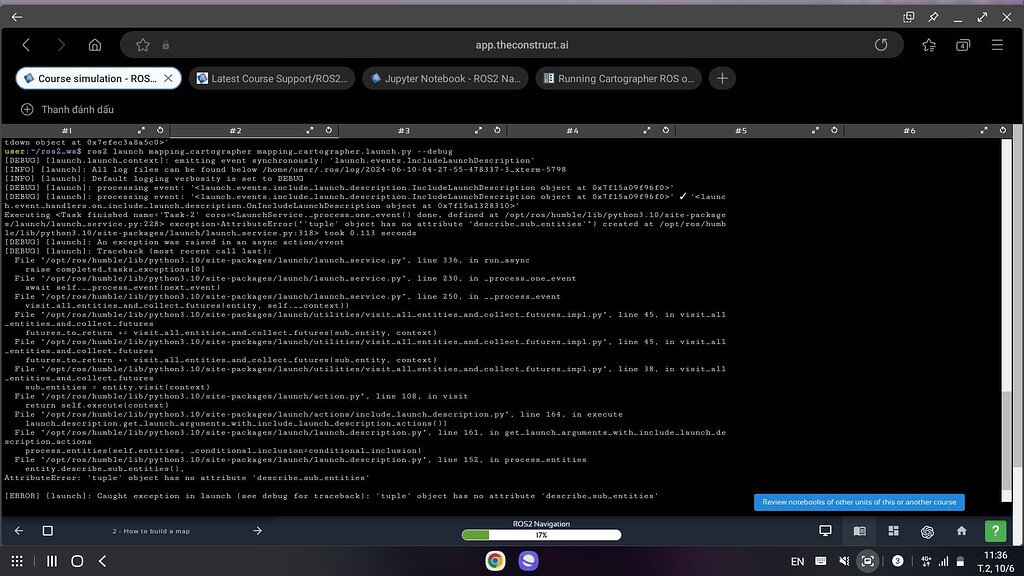
Task: Restart terminal #2 with its reload icon
Action: 328,129
